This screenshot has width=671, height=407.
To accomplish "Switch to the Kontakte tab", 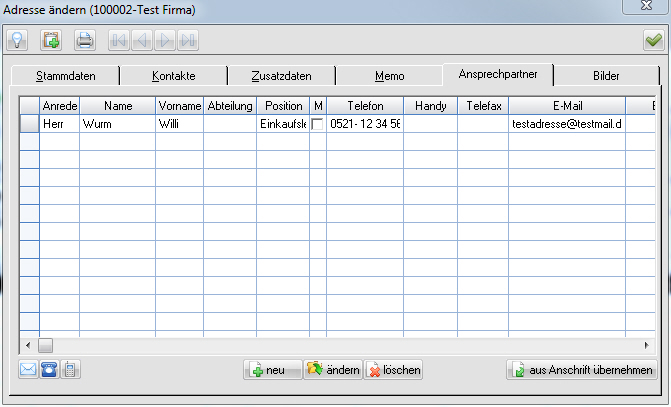I will click(174, 76).
